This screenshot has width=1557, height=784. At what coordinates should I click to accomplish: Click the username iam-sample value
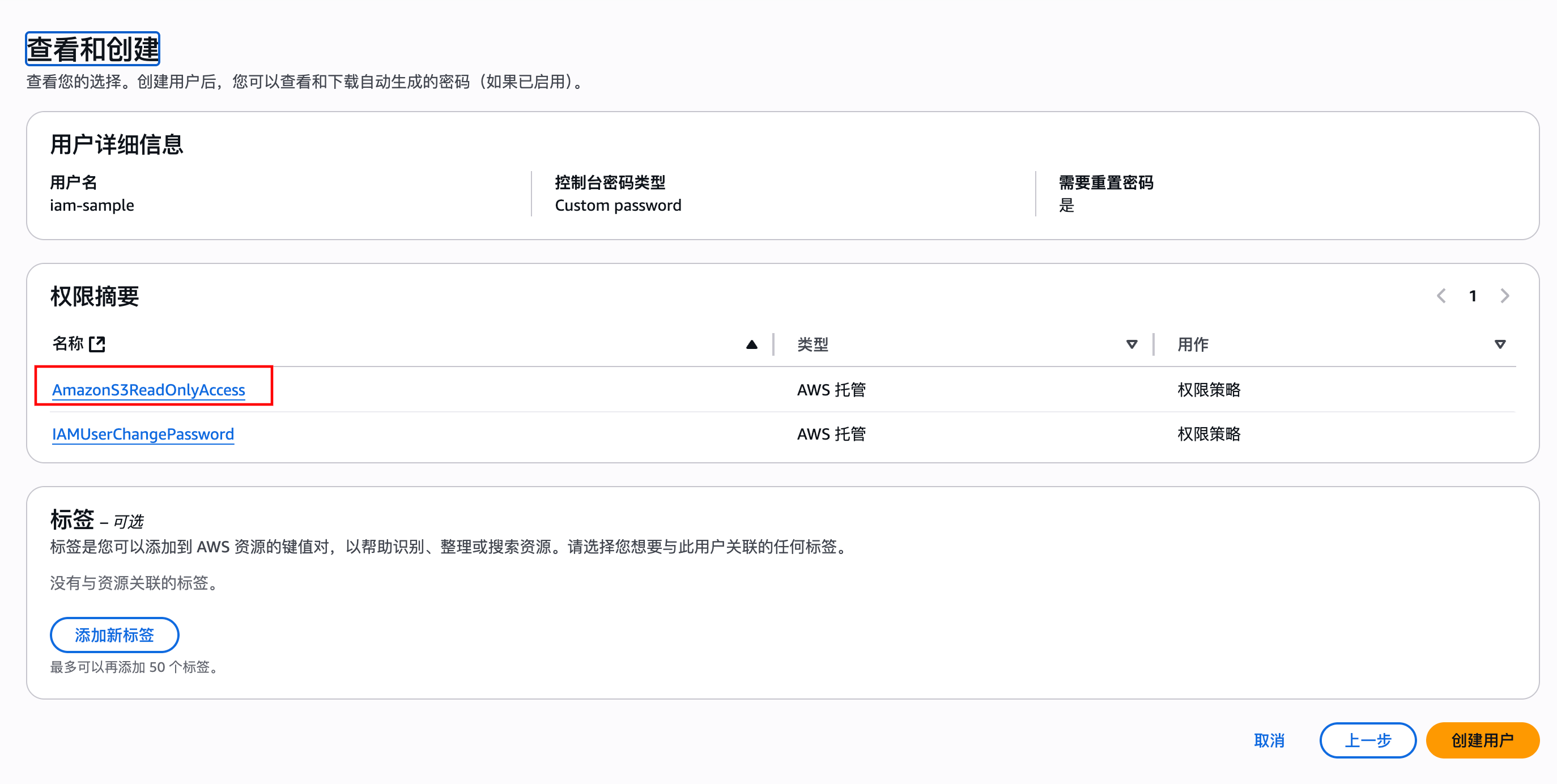(92, 205)
